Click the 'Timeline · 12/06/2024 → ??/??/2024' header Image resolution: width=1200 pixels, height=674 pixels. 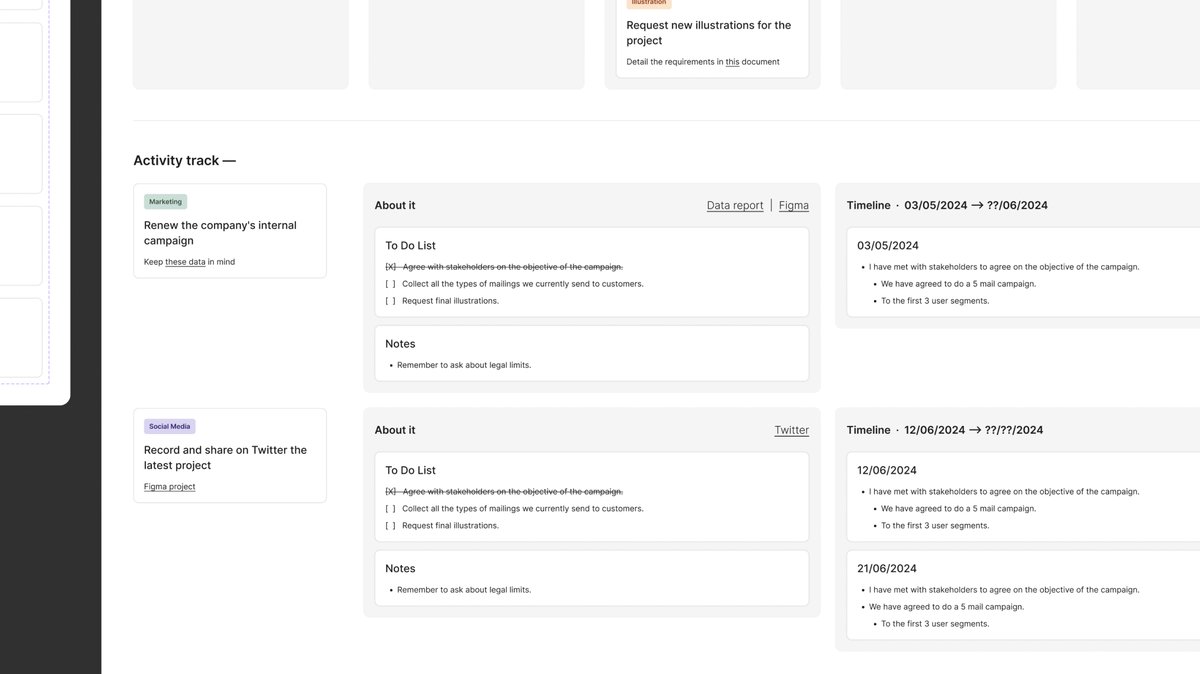pos(945,430)
